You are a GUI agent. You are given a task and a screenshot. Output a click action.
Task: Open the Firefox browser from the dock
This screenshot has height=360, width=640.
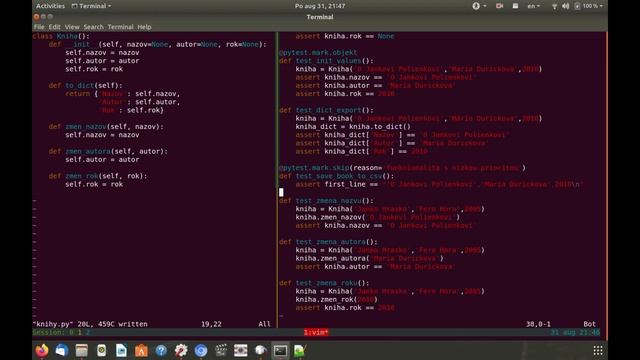(42, 350)
